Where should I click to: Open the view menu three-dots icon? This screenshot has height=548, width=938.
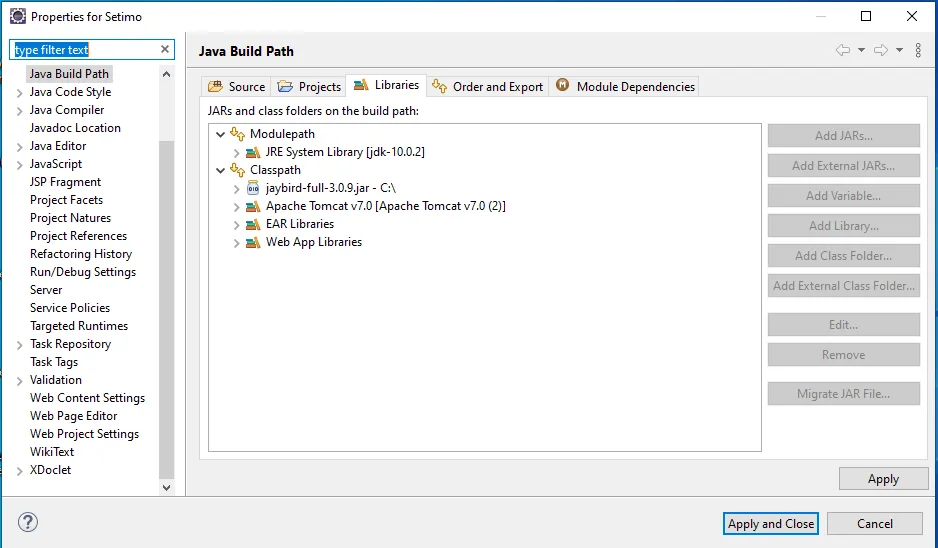[x=918, y=50]
